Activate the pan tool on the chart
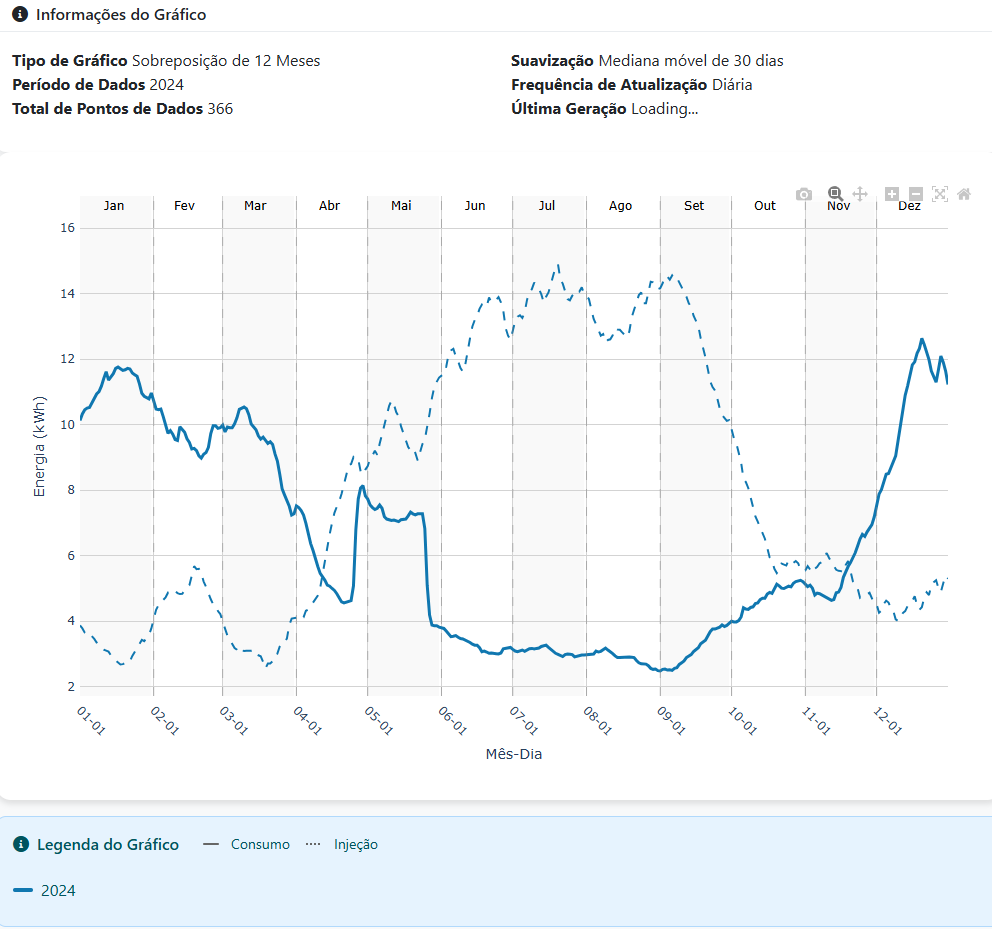The height and width of the screenshot is (929, 992). coord(861,194)
